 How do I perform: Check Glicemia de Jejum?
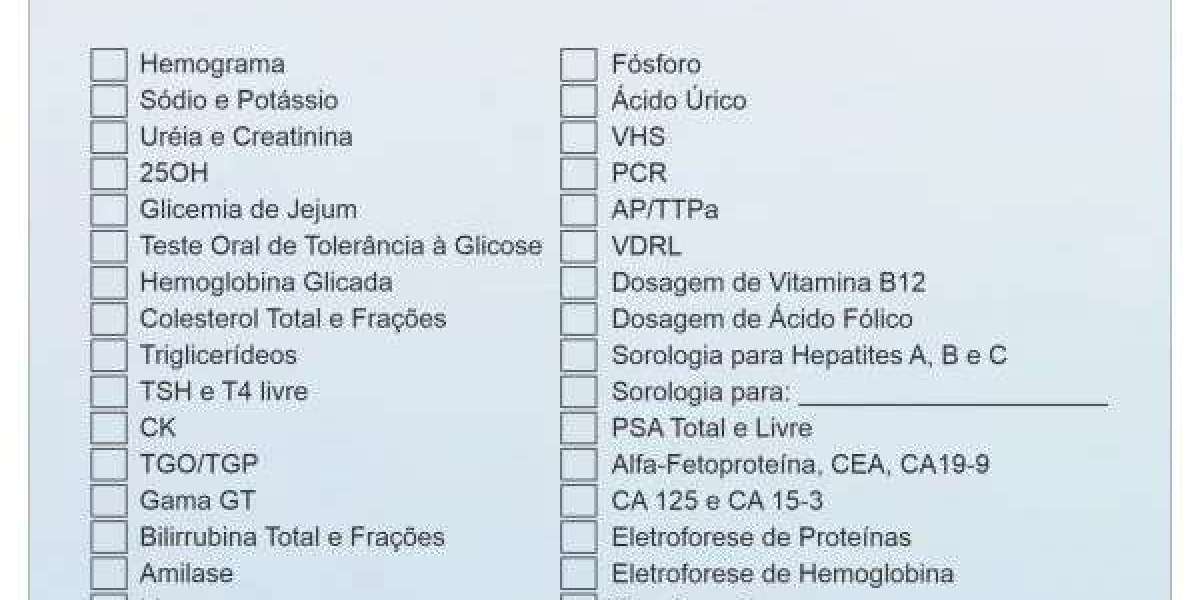[x=109, y=210]
